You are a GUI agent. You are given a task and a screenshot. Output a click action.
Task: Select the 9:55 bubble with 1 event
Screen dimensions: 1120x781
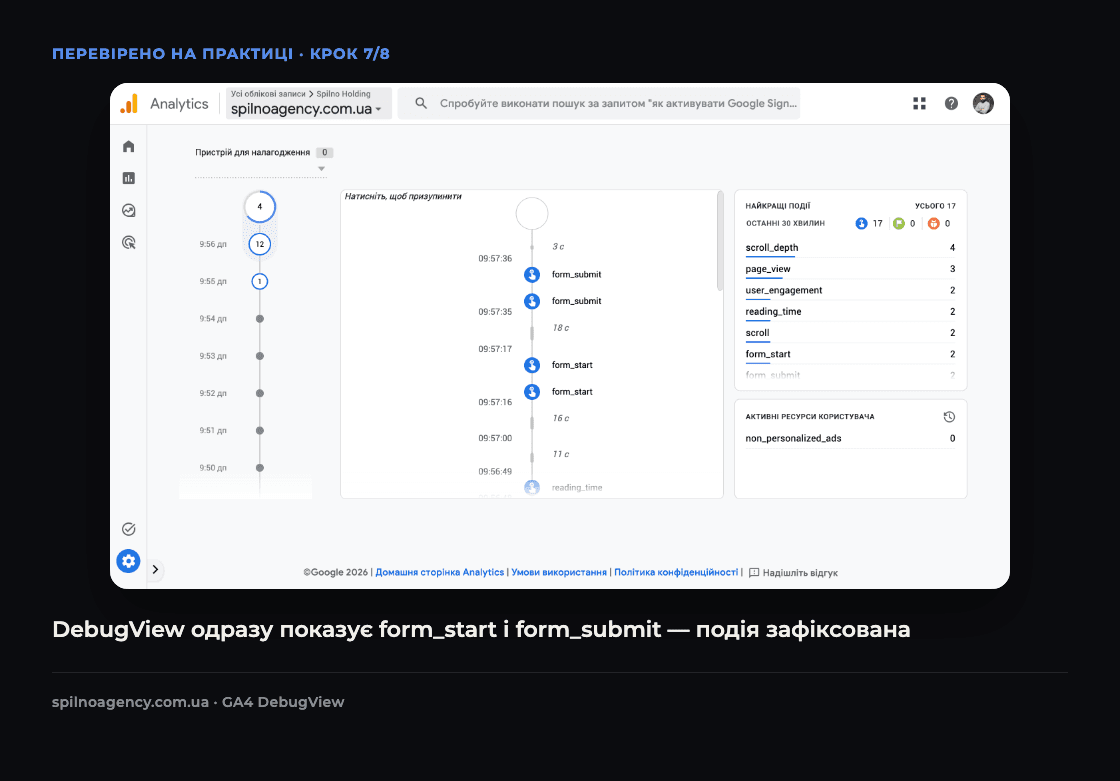[x=259, y=282]
